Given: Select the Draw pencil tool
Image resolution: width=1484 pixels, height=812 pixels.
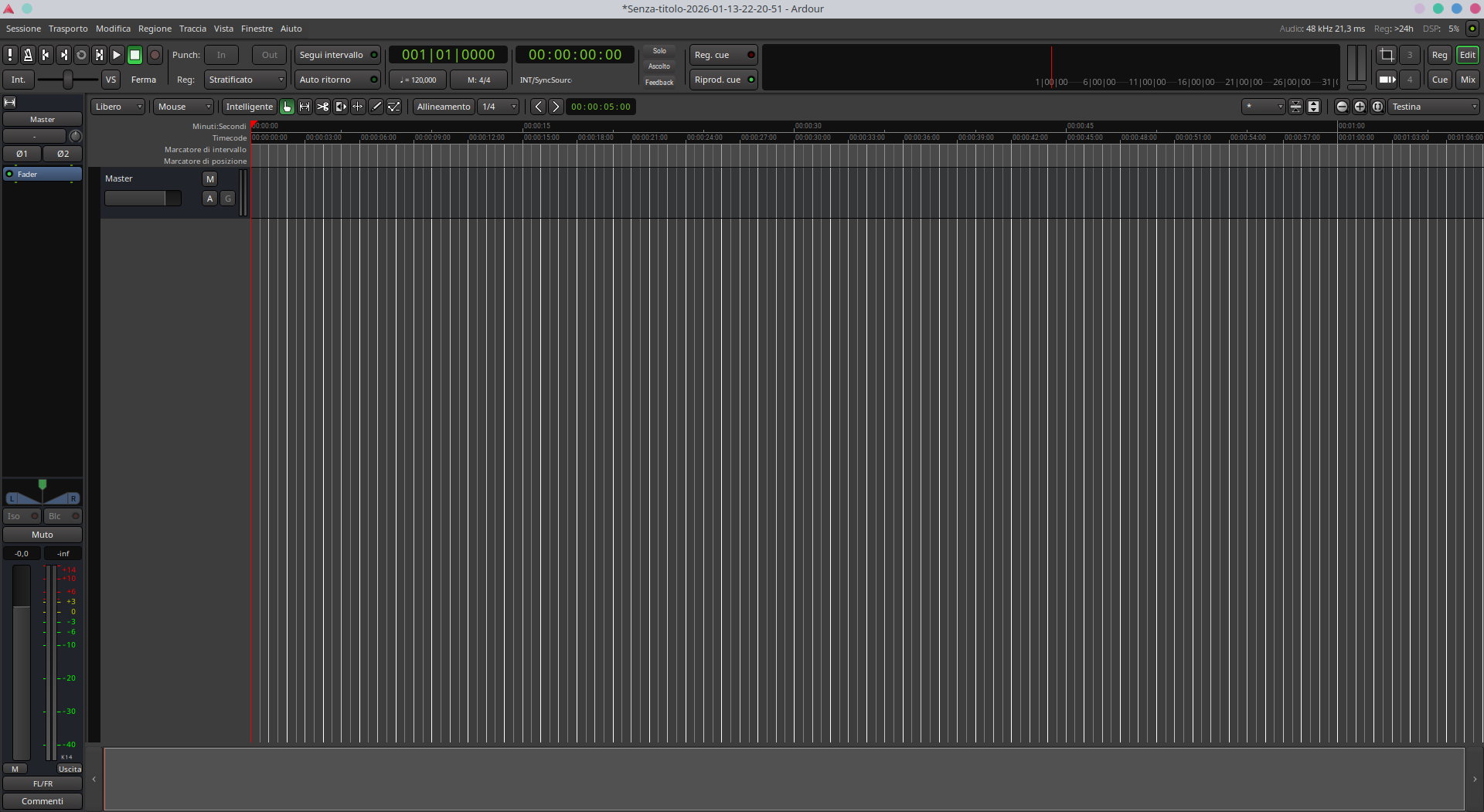Looking at the screenshot, I should [x=376, y=107].
